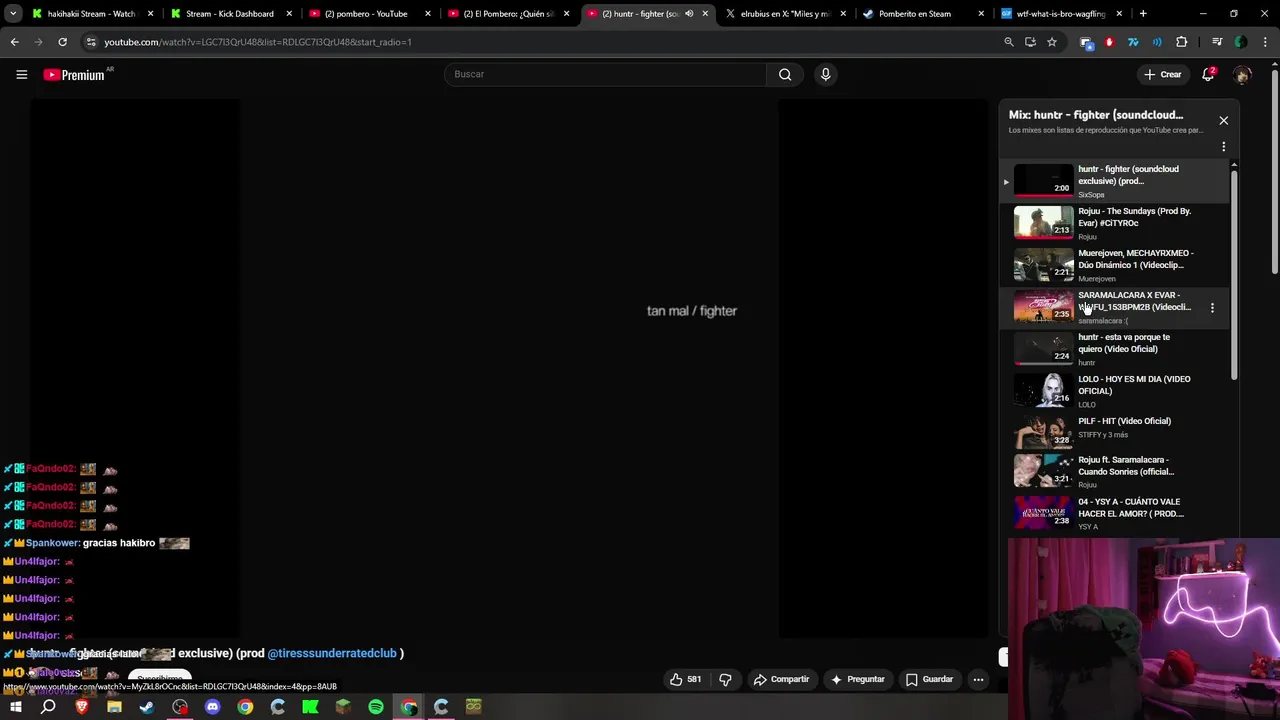Open the YouTube notifications bell
This screenshot has width=1280, height=720.
point(1208,74)
